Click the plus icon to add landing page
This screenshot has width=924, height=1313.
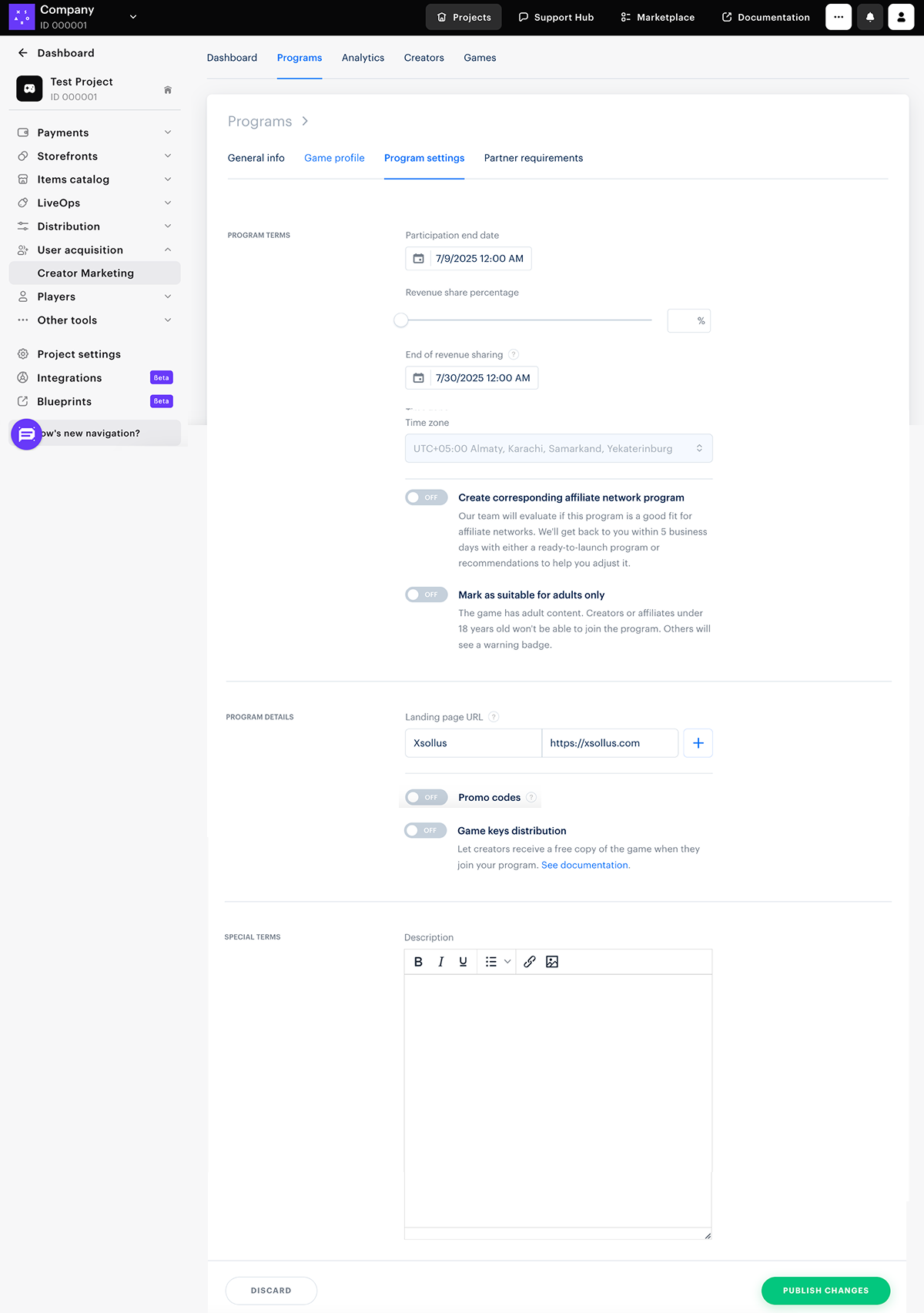coord(698,743)
